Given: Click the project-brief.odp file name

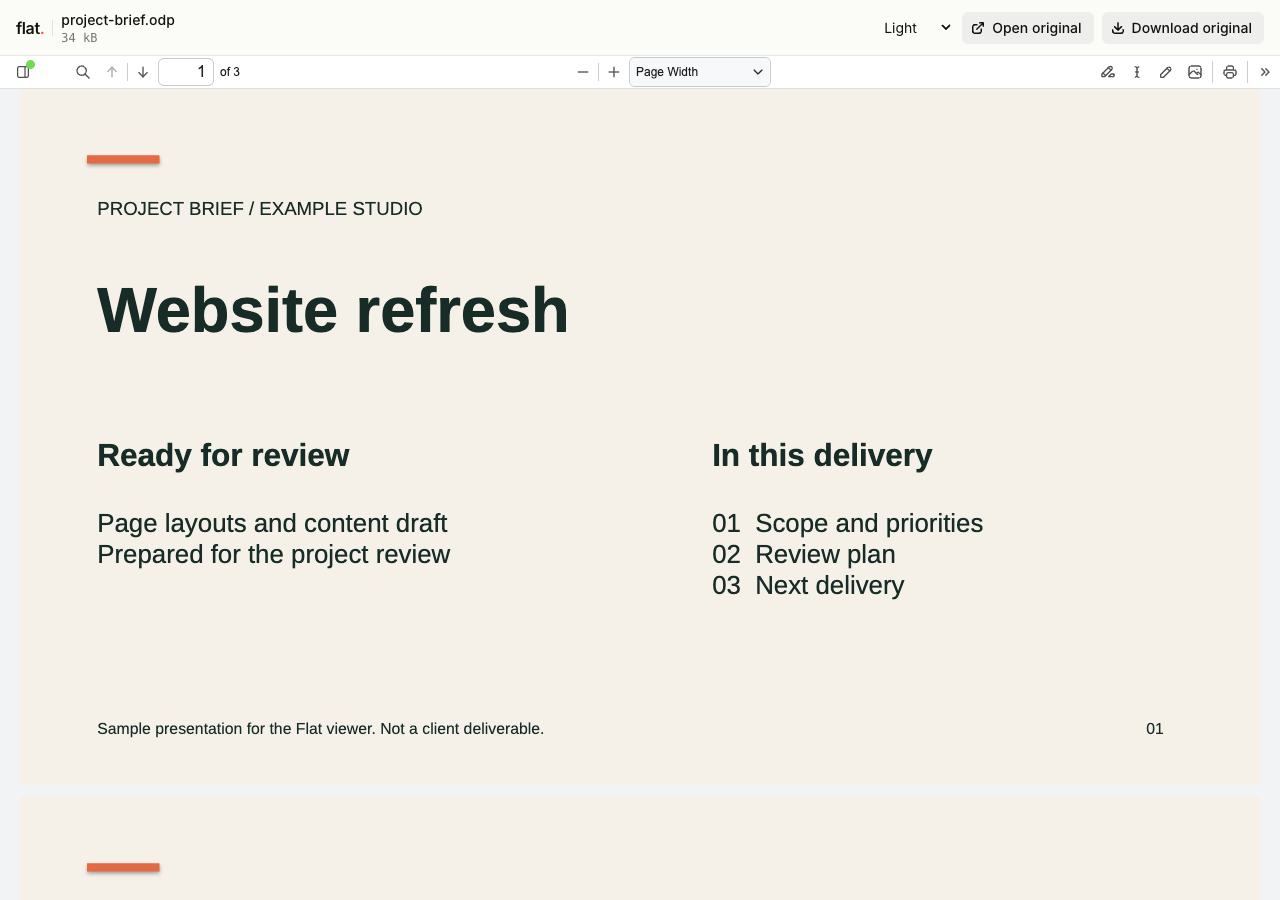Looking at the screenshot, I should [118, 20].
